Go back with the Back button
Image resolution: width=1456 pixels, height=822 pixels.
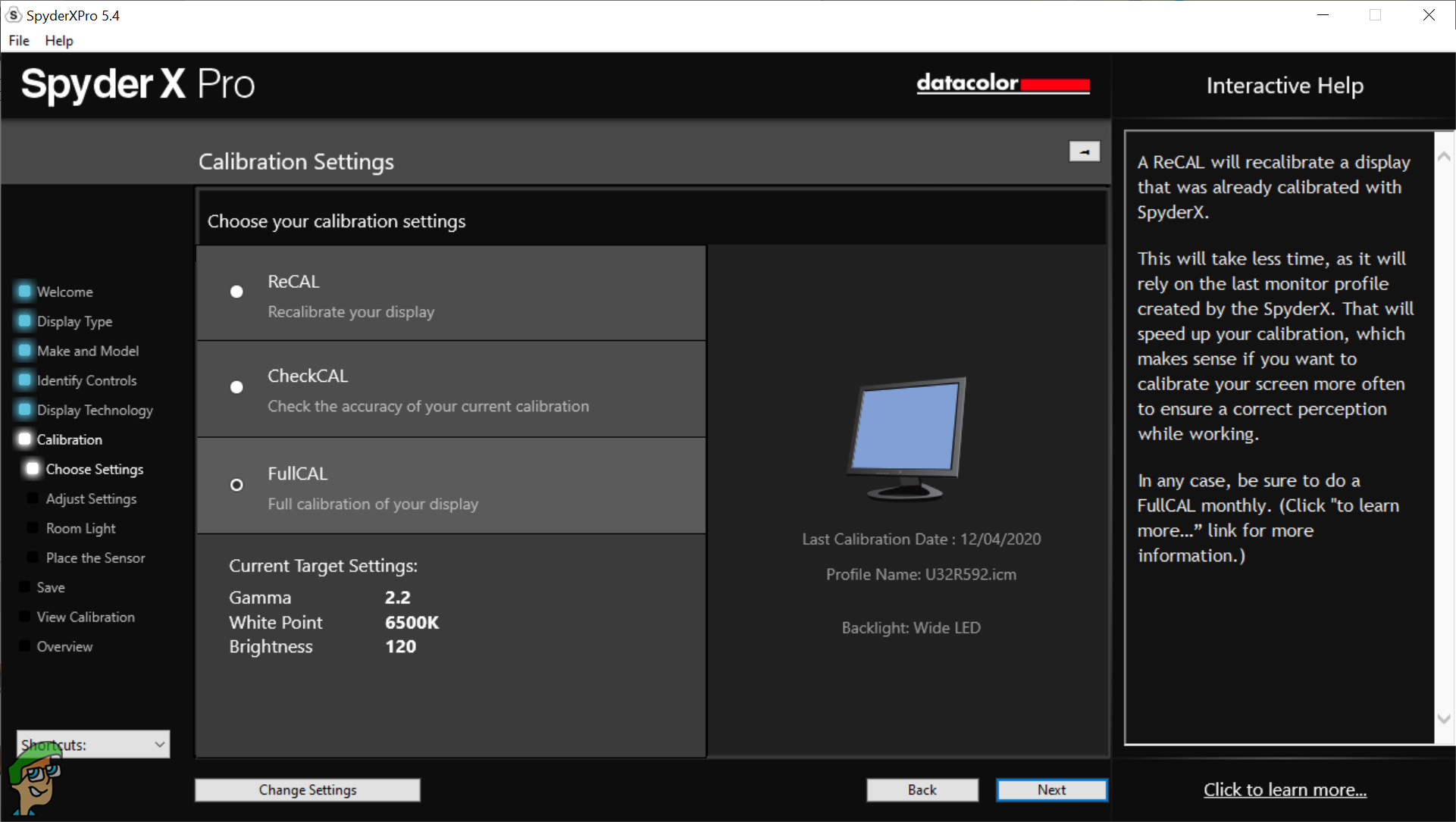922,789
